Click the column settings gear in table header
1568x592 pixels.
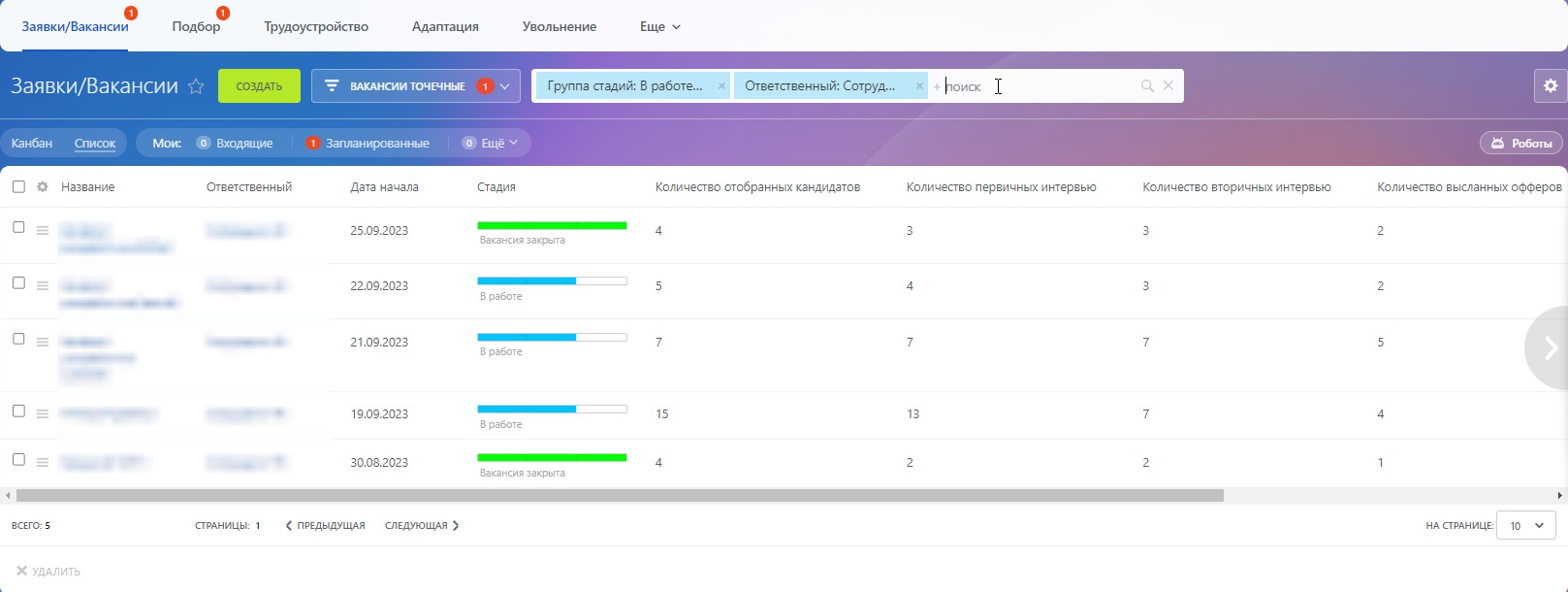(43, 187)
